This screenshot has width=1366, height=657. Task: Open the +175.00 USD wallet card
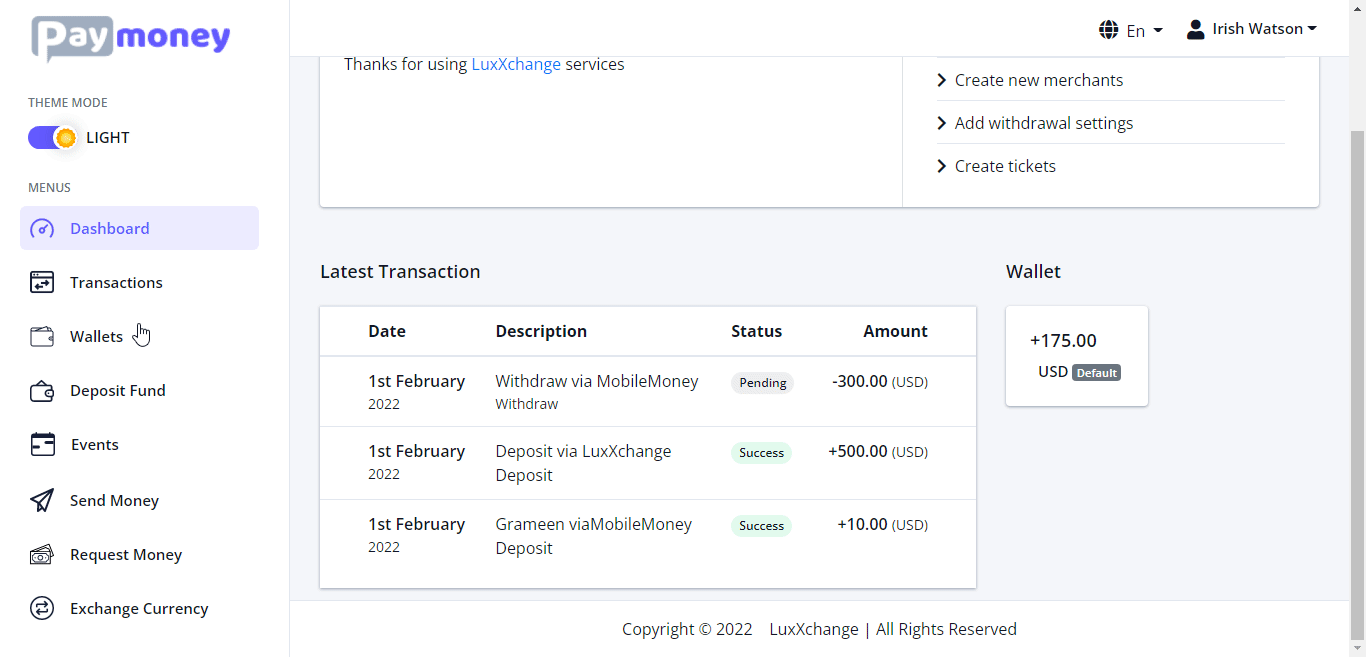[1076, 356]
